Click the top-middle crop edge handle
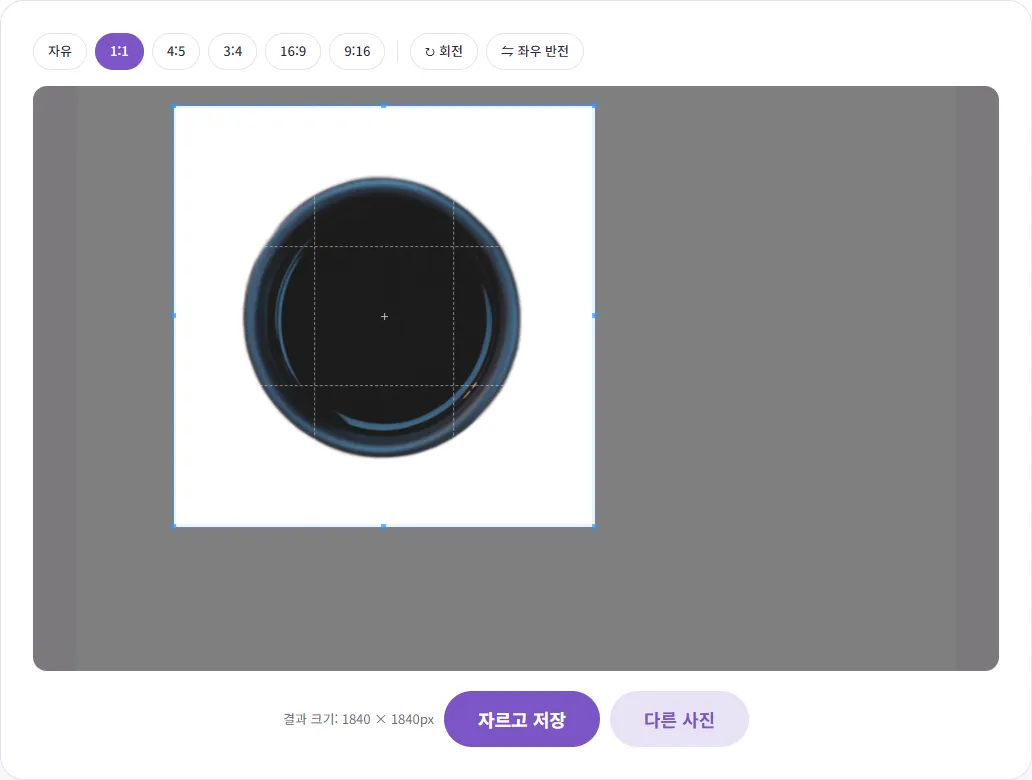The width and height of the screenshot is (1032, 780). tap(384, 106)
